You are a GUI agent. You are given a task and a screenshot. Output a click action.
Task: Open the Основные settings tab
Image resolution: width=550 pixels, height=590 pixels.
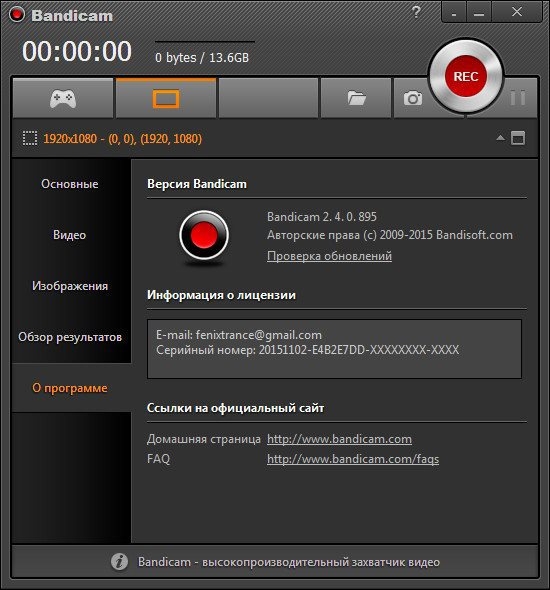[70, 184]
